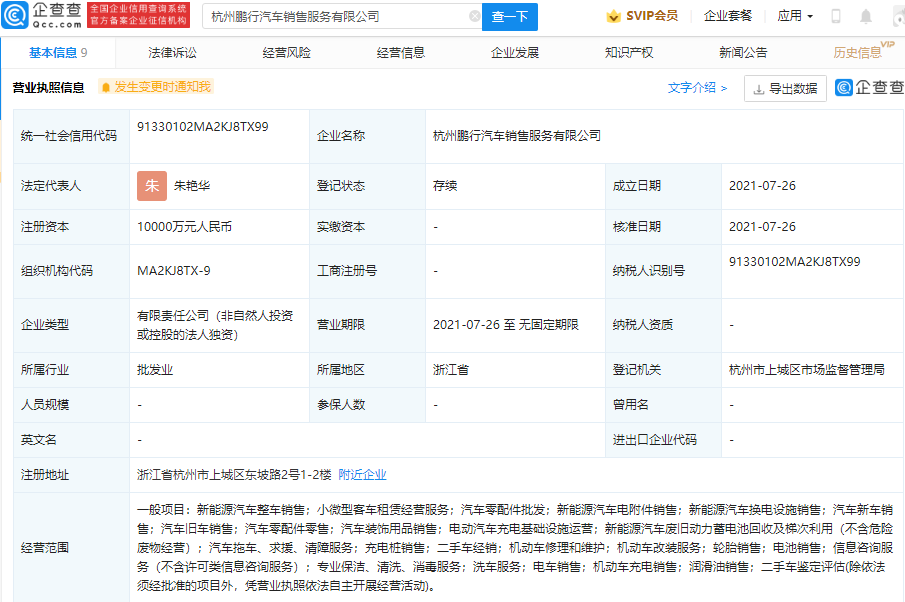Click the 朱 avatar beside 朱艳华
905x602 pixels.
pyautogui.click(x=151, y=186)
